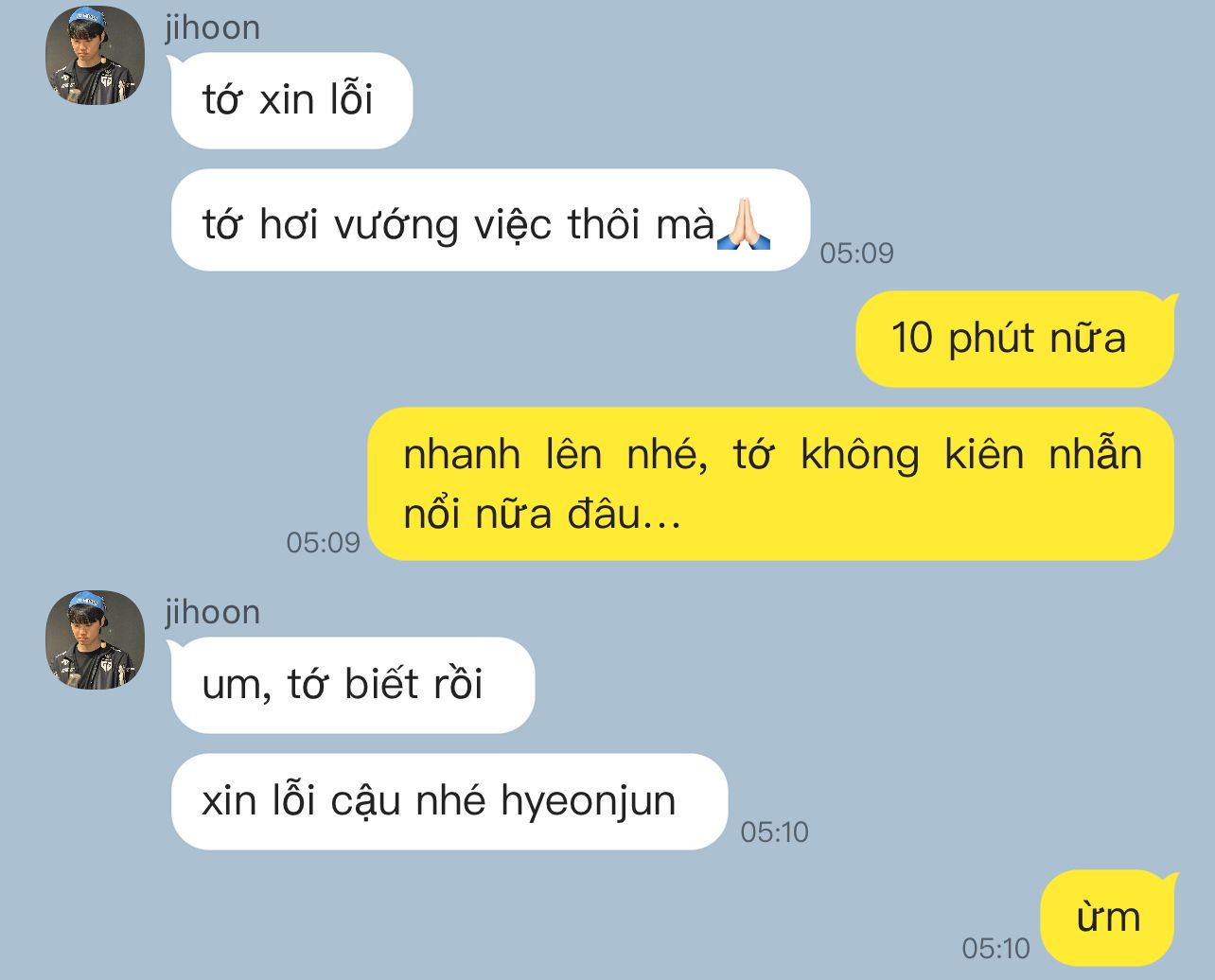
Task: Tap the yellow 'ừm' reply bubble
Action: pos(1107,918)
